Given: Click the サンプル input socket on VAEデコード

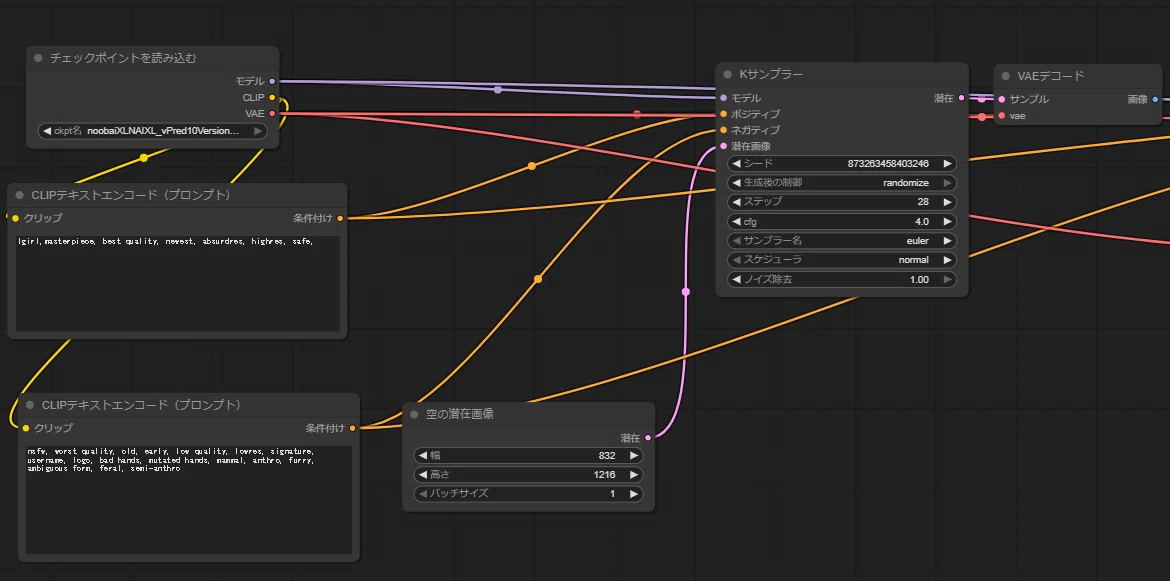Looking at the screenshot, I should pos(1001,99).
